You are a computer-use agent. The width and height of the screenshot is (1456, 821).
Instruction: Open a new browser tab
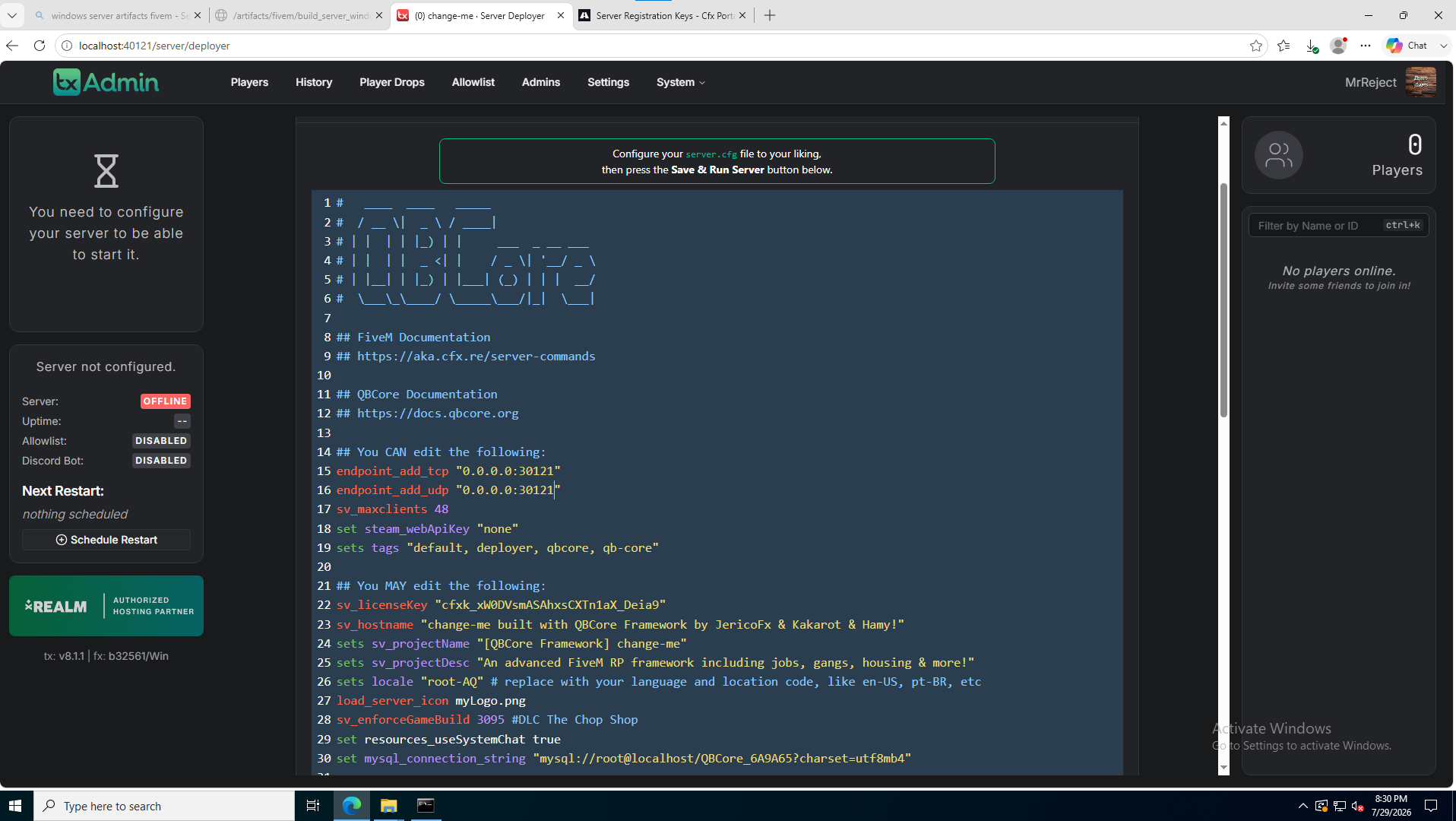(x=770, y=15)
